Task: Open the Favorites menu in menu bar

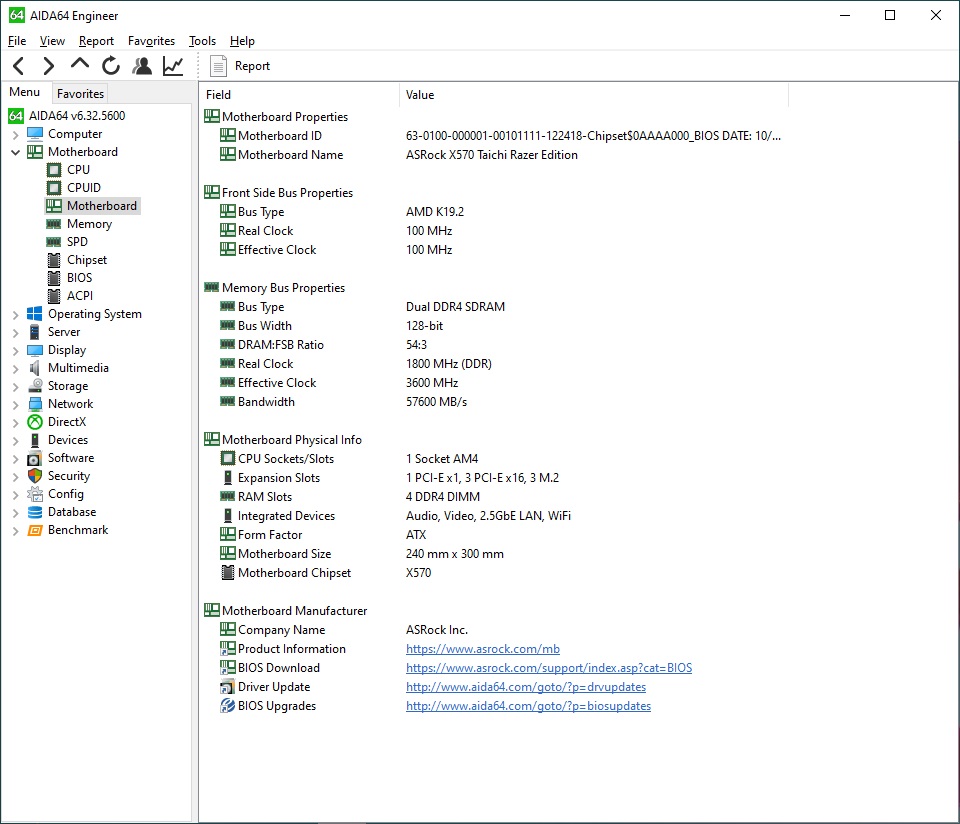Action: (x=151, y=41)
